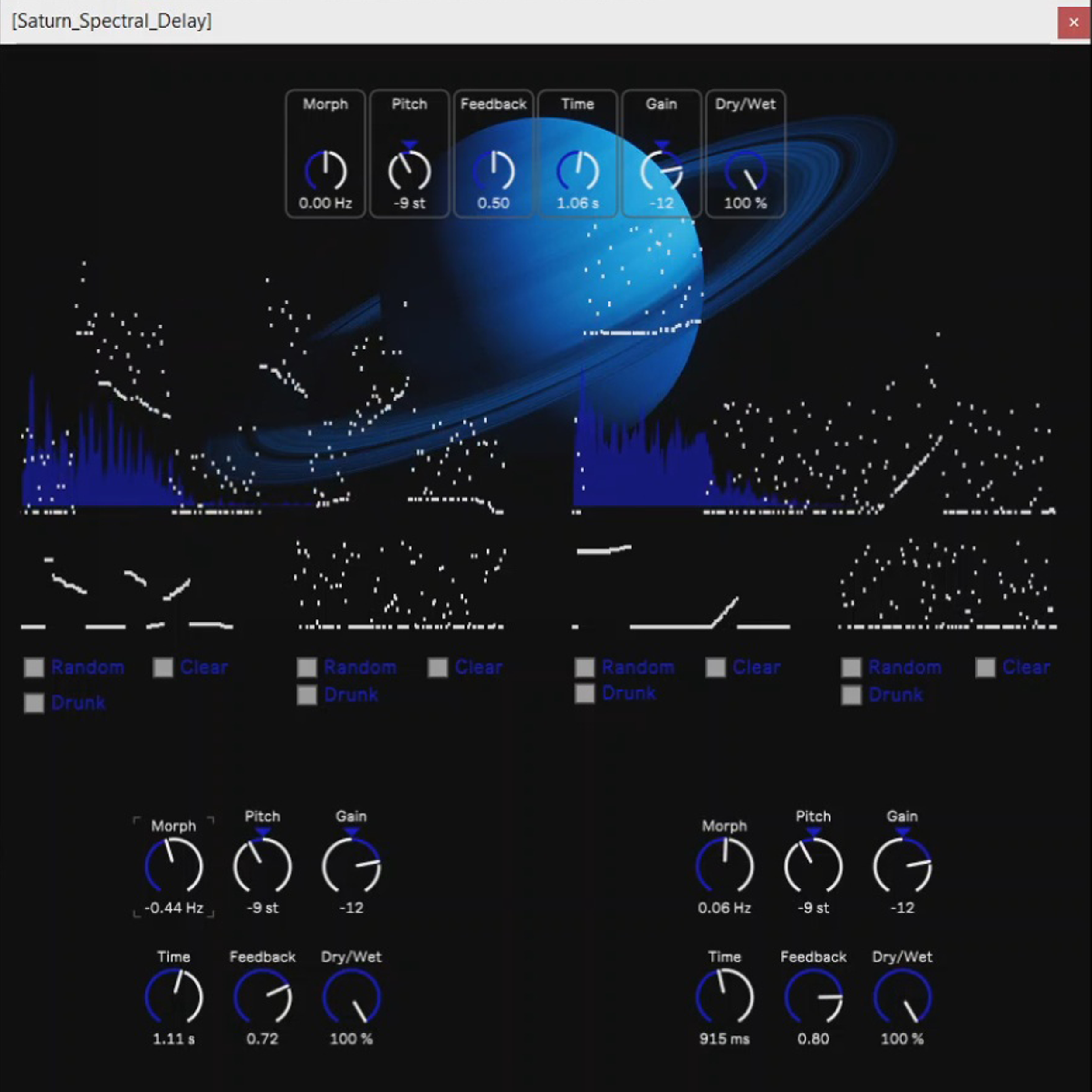Toggle the third panel's Random checkbox
Image resolution: width=1092 pixels, height=1092 pixels.
click(x=584, y=667)
